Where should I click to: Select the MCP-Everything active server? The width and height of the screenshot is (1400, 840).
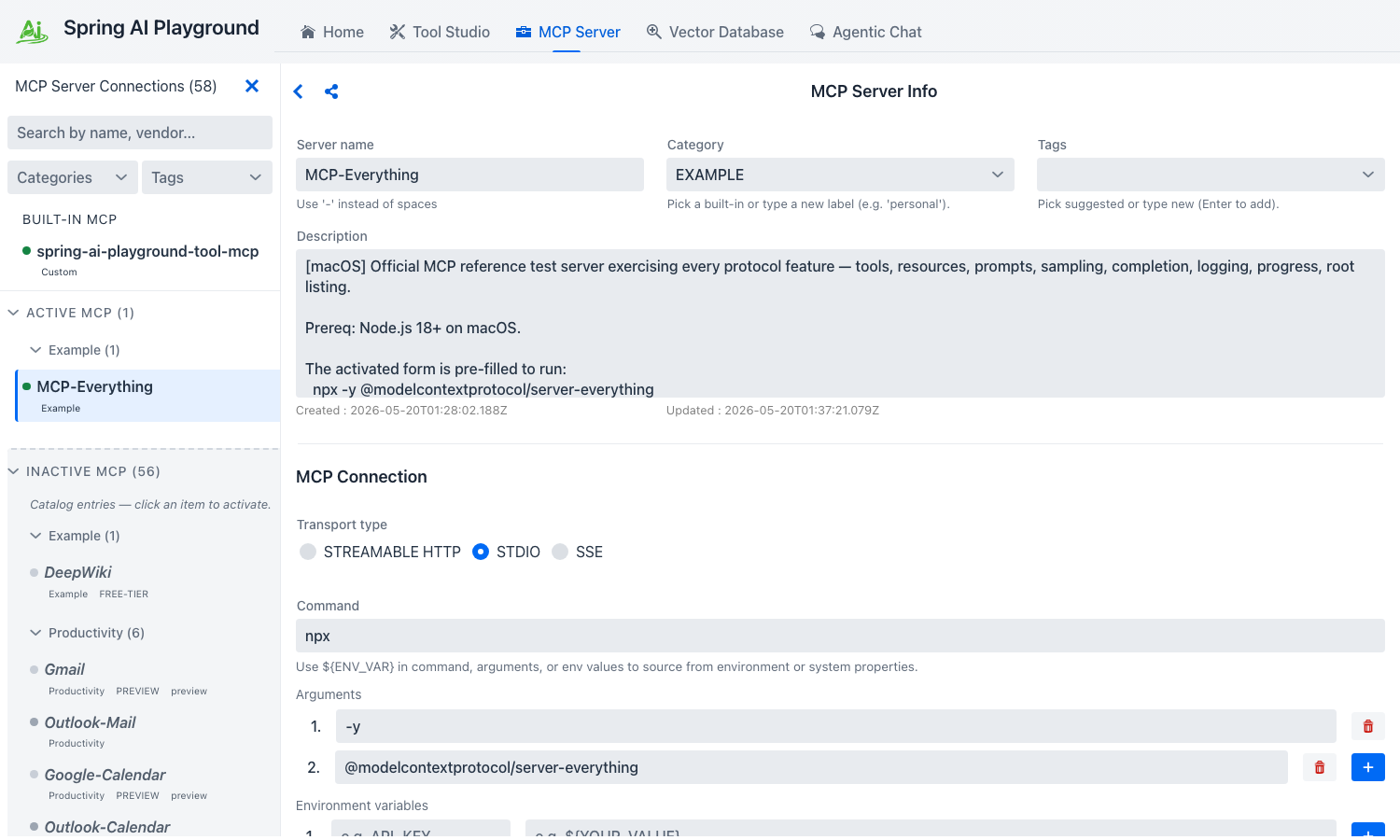point(147,396)
